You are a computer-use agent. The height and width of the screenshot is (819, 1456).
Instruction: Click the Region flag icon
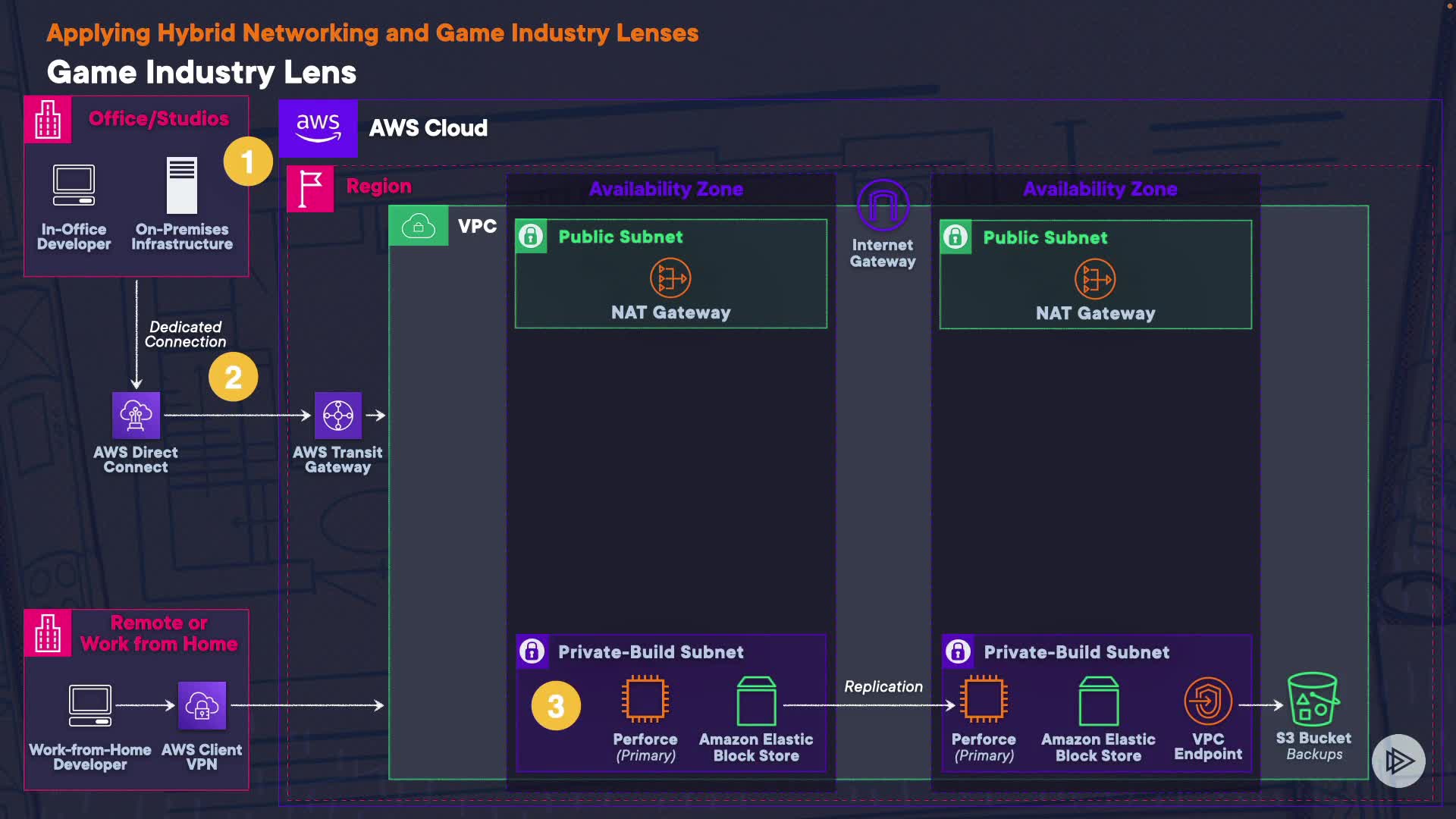click(310, 188)
